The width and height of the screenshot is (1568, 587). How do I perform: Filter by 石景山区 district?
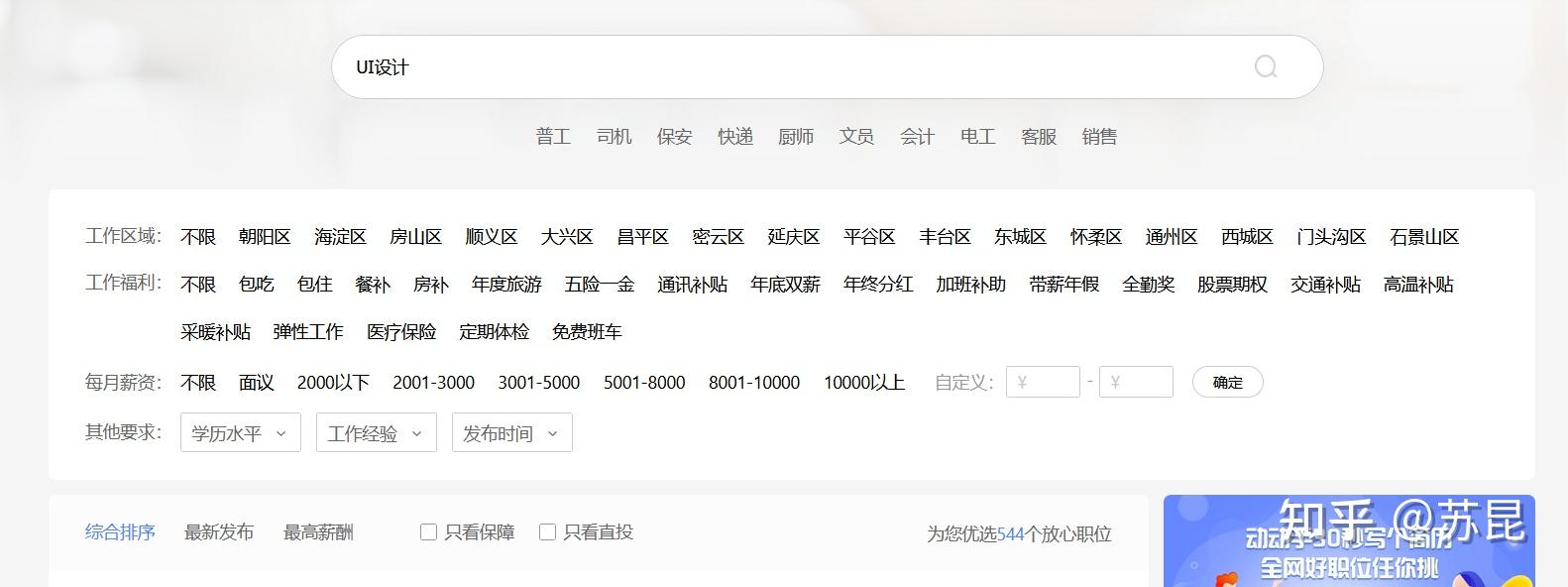(1424, 237)
